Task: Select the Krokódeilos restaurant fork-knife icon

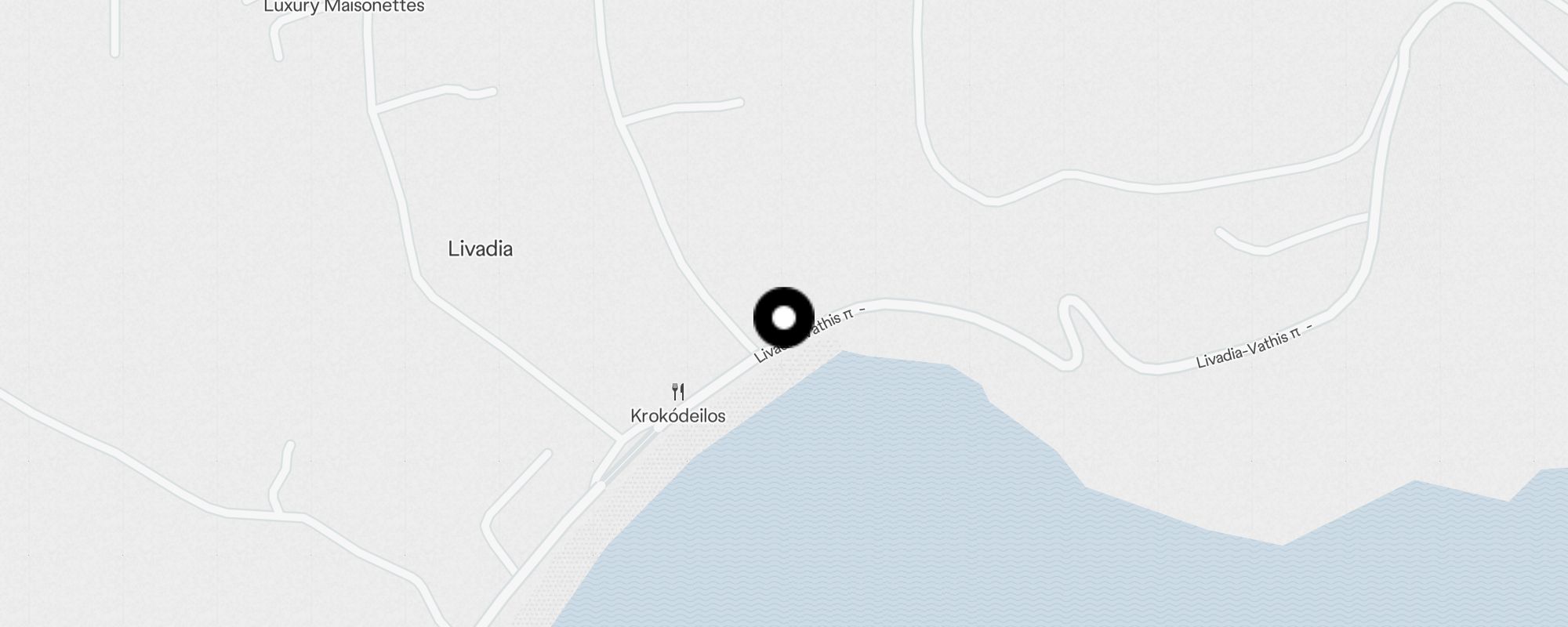Action: [x=679, y=391]
